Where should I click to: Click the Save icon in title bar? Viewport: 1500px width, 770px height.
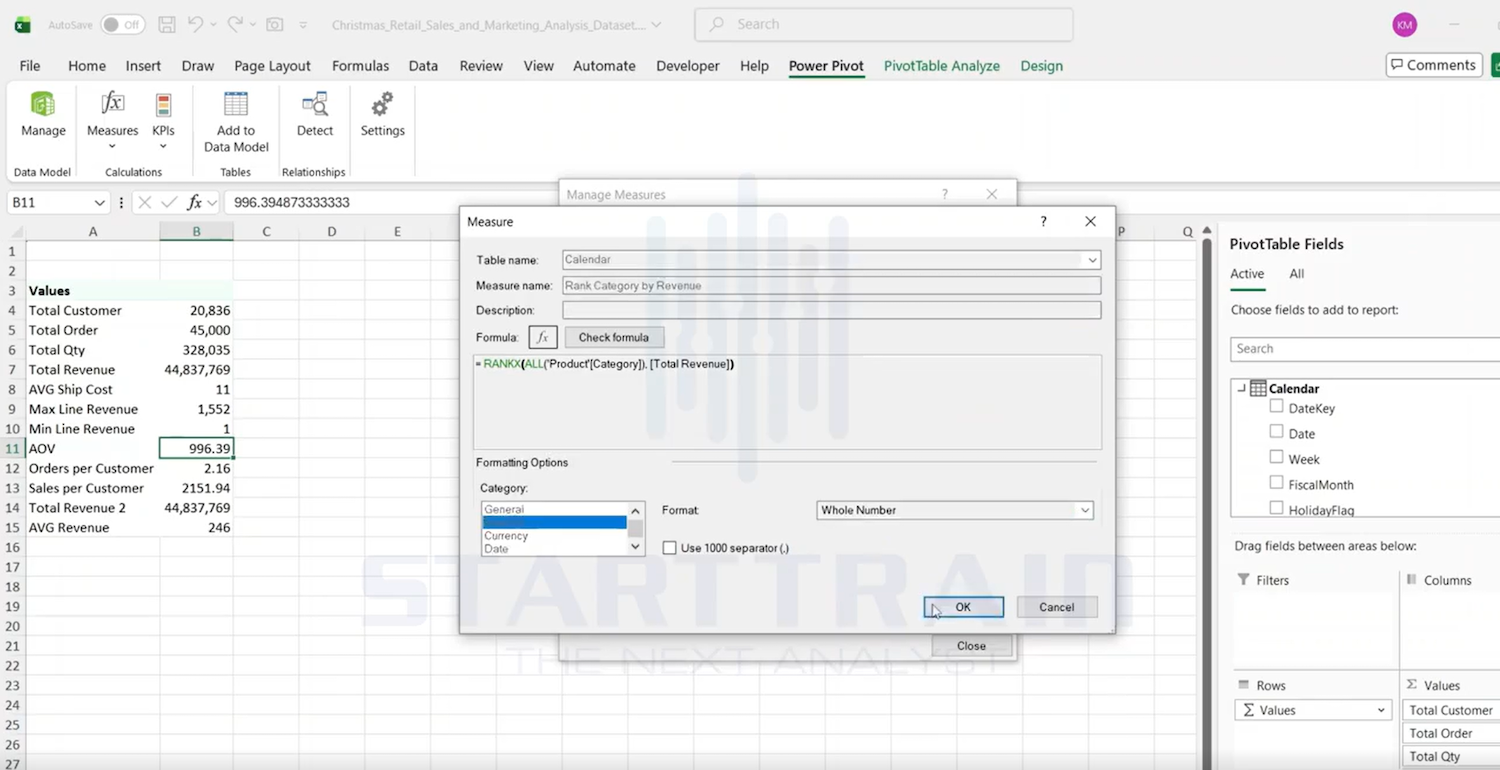[x=167, y=24]
